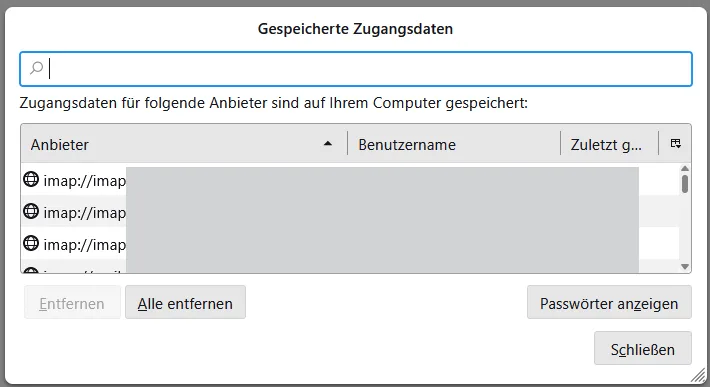Viewport: 710px width, 387px height.
Task: Click Alle entfernen button
Action: [185, 302]
